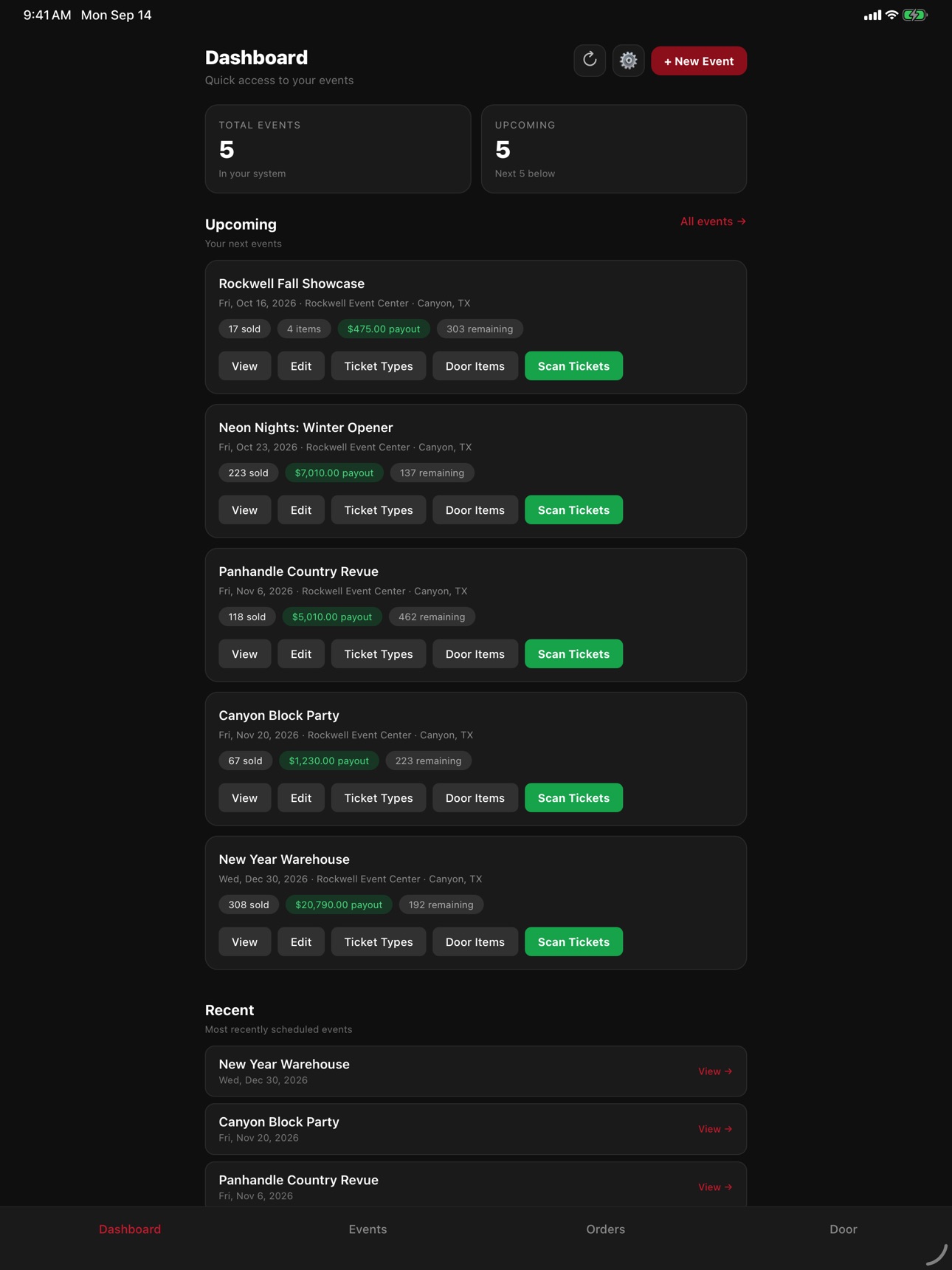
Task: Click the 462 remaining badge
Action: (x=432, y=617)
